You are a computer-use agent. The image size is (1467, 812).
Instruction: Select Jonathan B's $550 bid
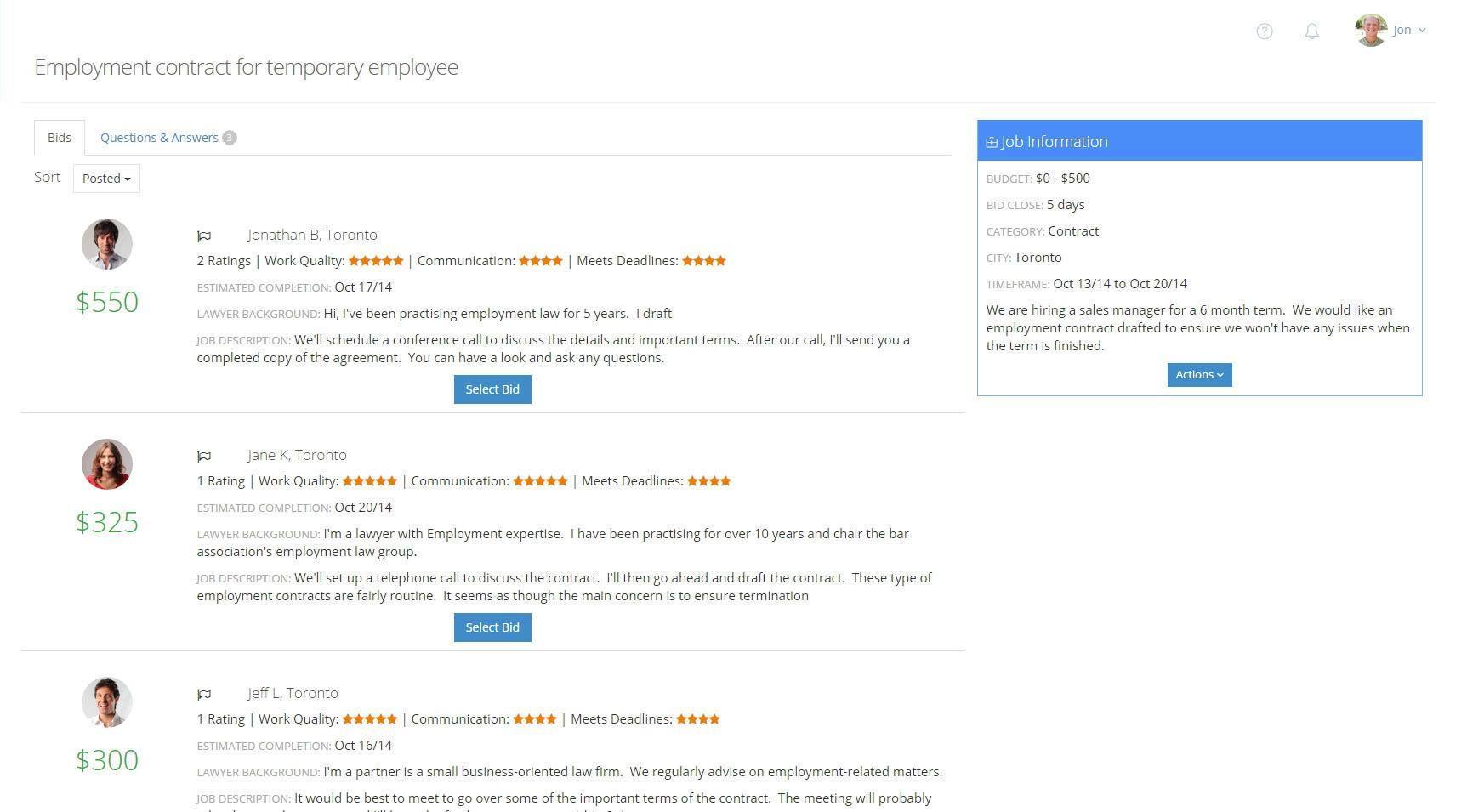click(x=492, y=389)
